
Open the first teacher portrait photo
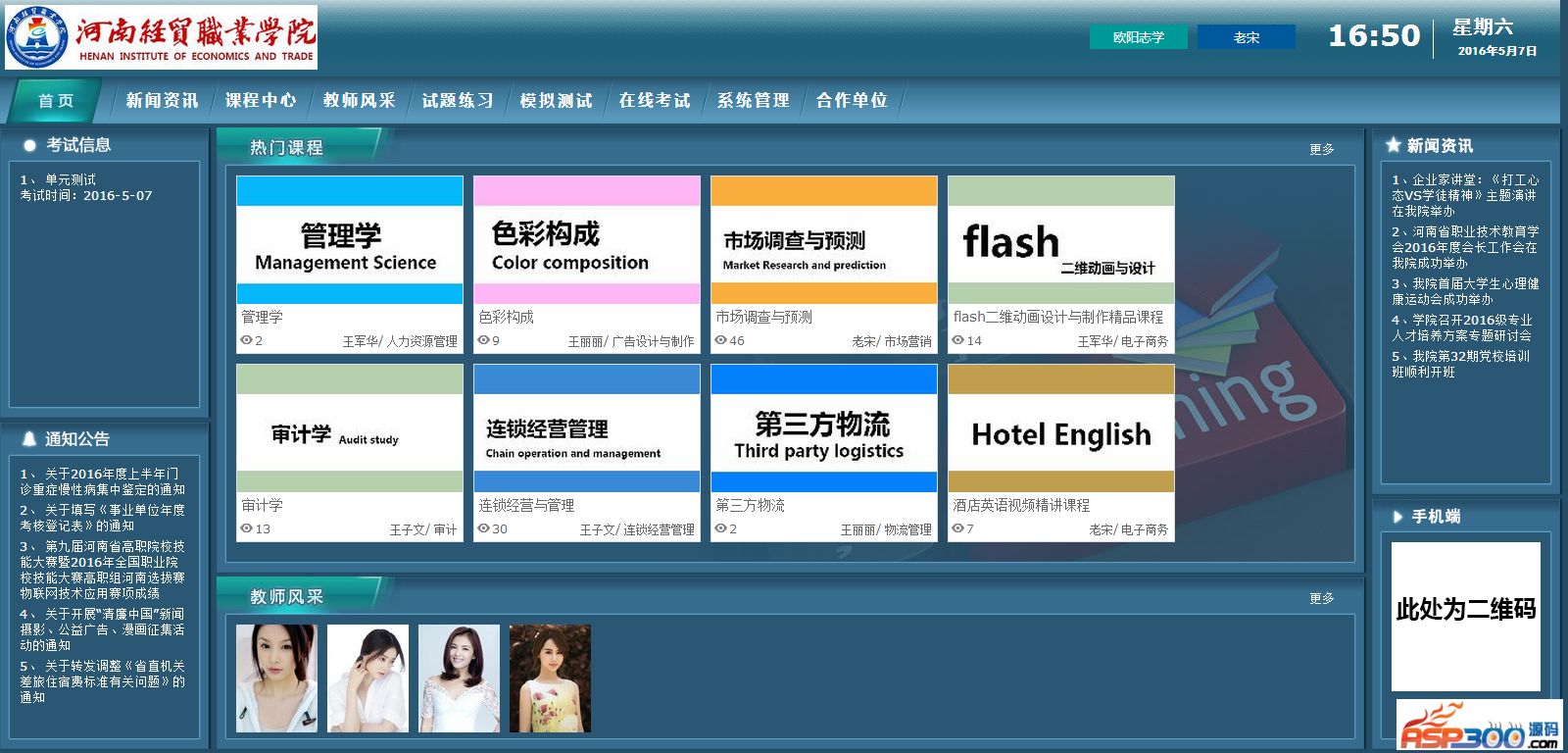pos(276,678)
